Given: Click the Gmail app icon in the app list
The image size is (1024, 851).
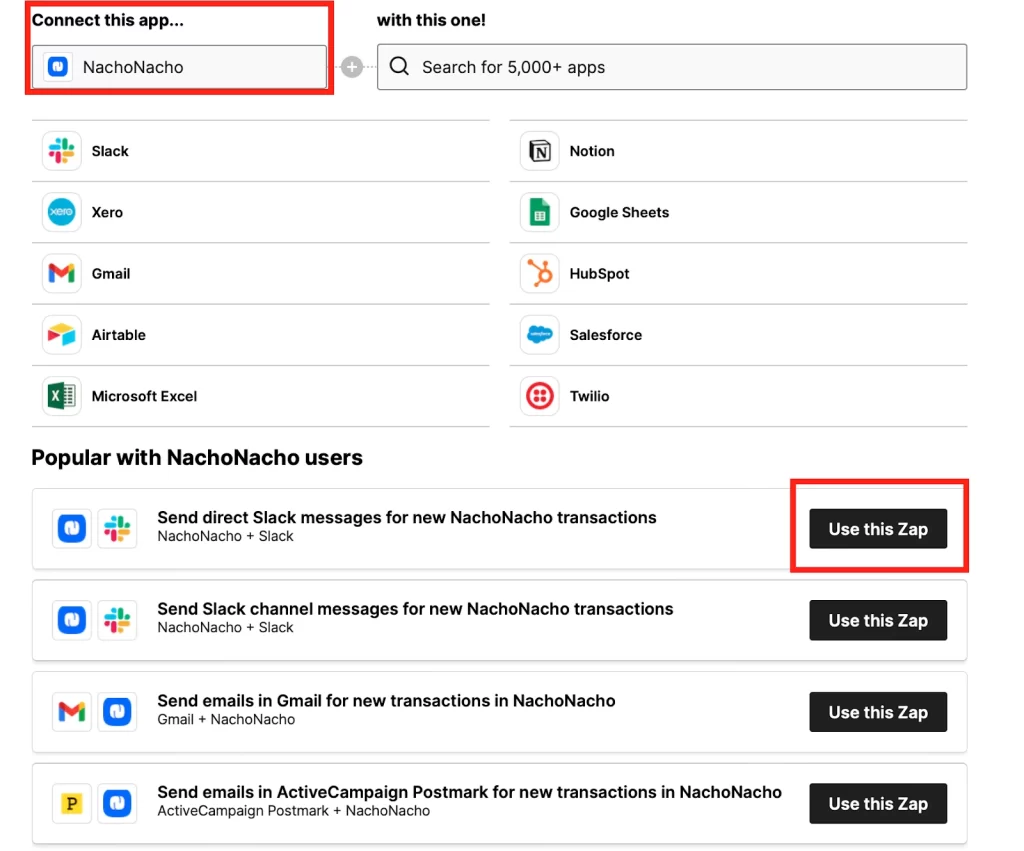Looking at the screenshot, I should (61, 273).
